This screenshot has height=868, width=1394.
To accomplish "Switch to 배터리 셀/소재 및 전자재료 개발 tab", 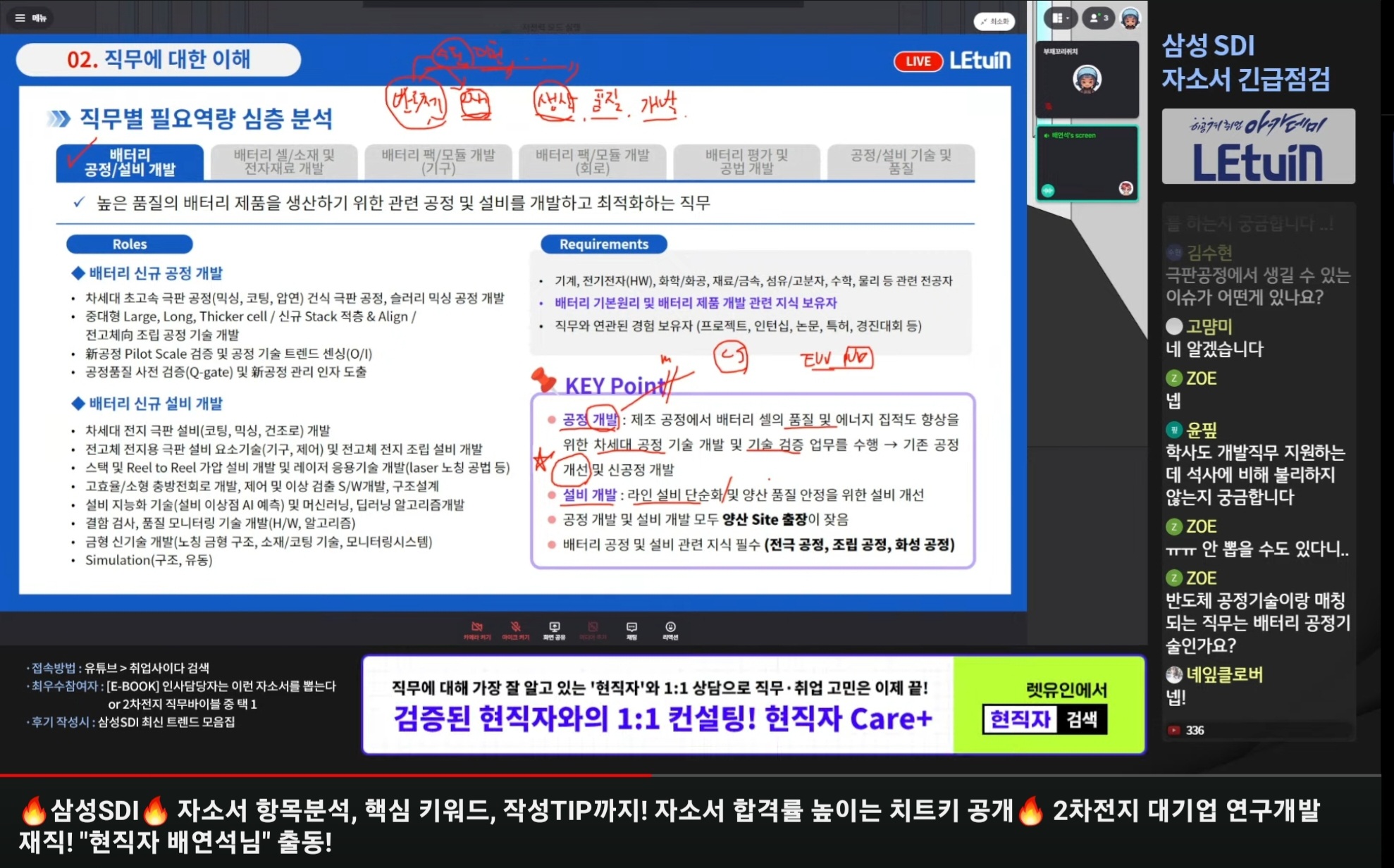I will [284, 161].
